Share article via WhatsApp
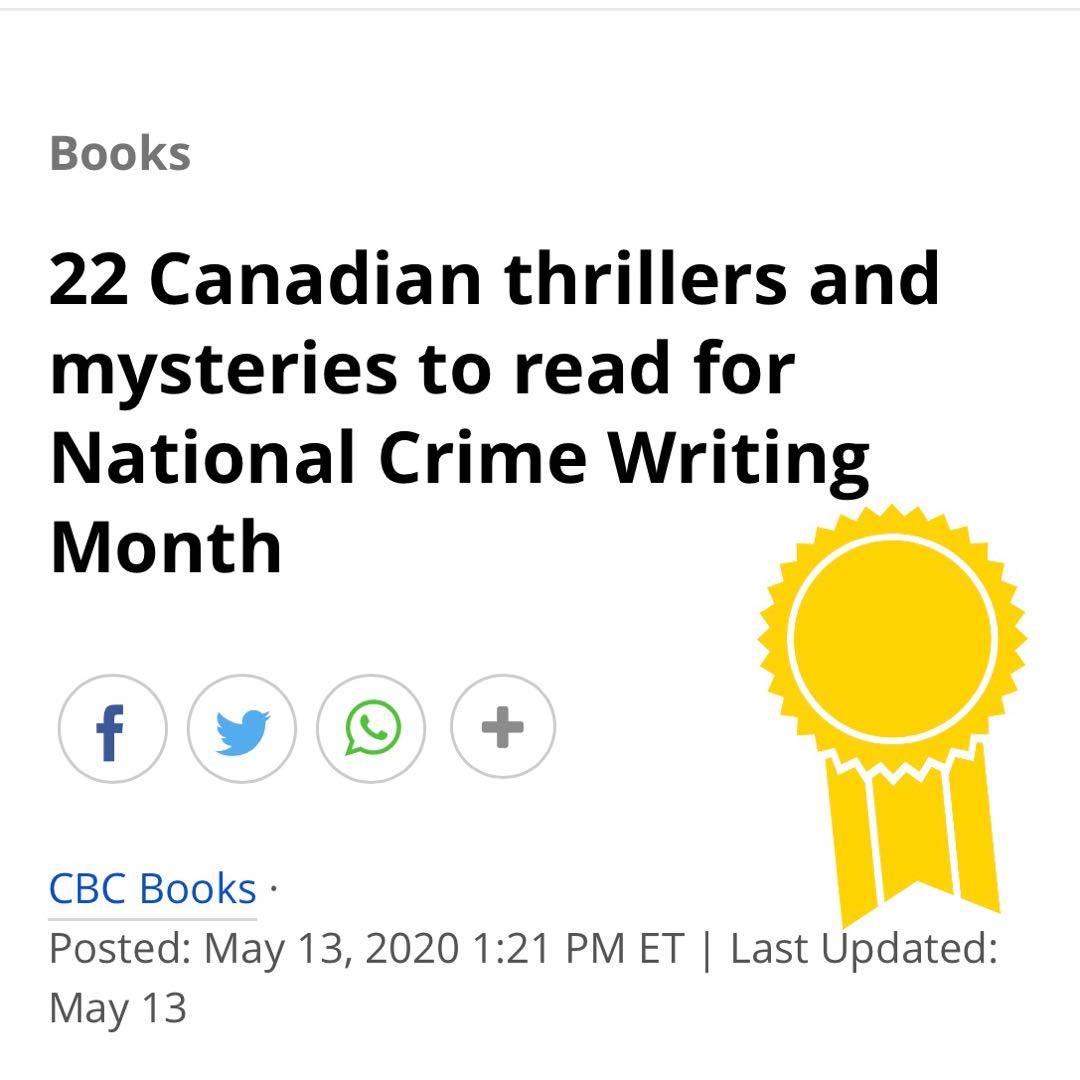The image size is (1080, 1080). (x=372, y=728)
